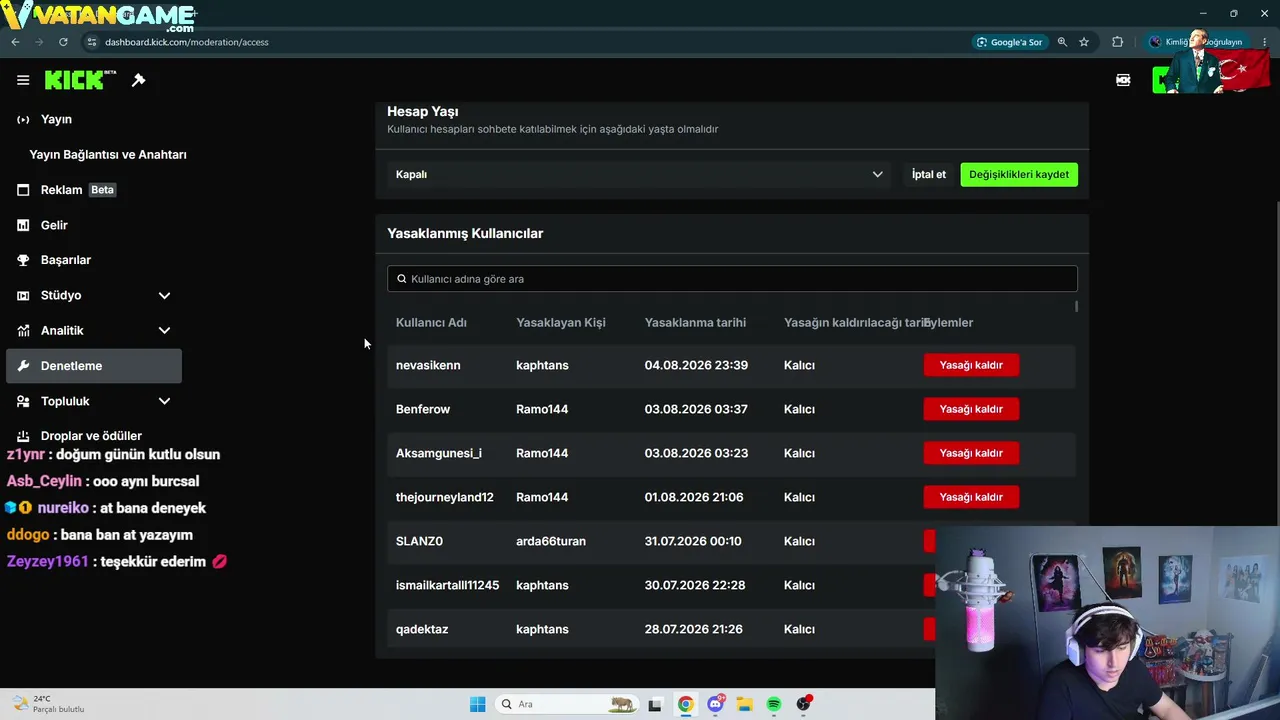Open Spotify from the taskbar
This screenshot has height=720, width=1280.
[x=774, y=704]
